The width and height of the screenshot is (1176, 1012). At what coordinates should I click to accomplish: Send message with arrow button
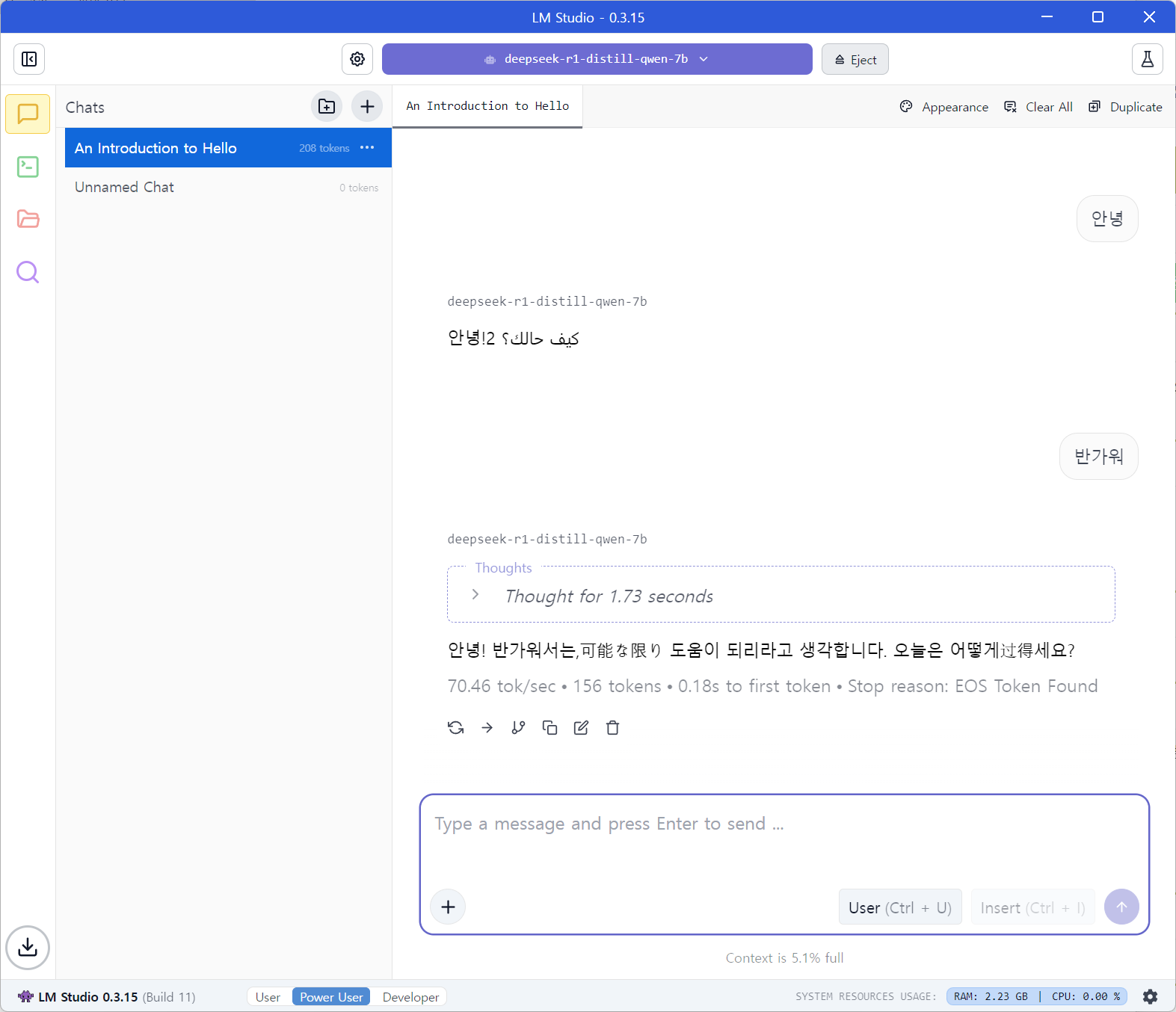coord(1121,907)
